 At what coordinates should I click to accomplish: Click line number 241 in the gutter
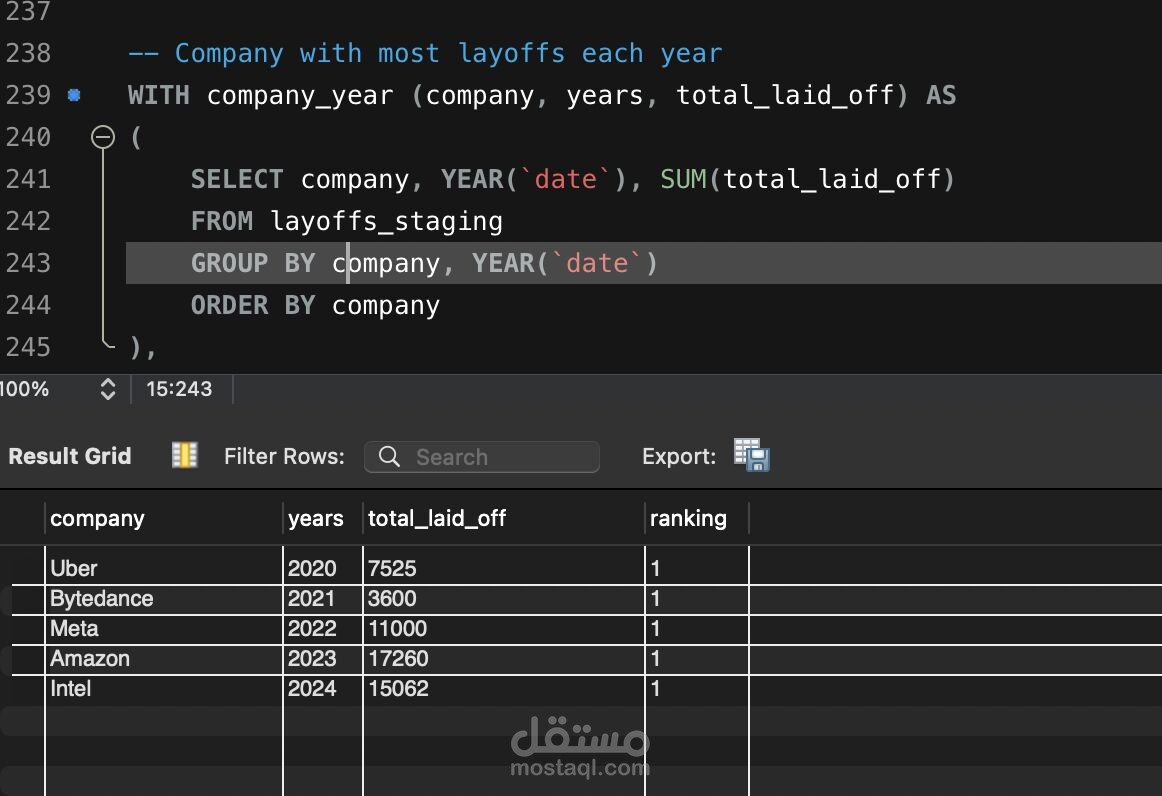(28, 179)
